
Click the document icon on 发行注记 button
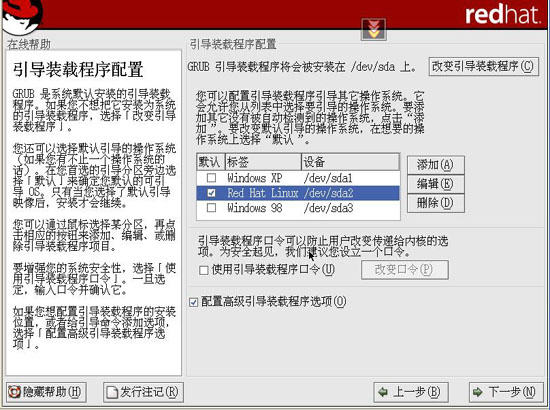(112, 392)
